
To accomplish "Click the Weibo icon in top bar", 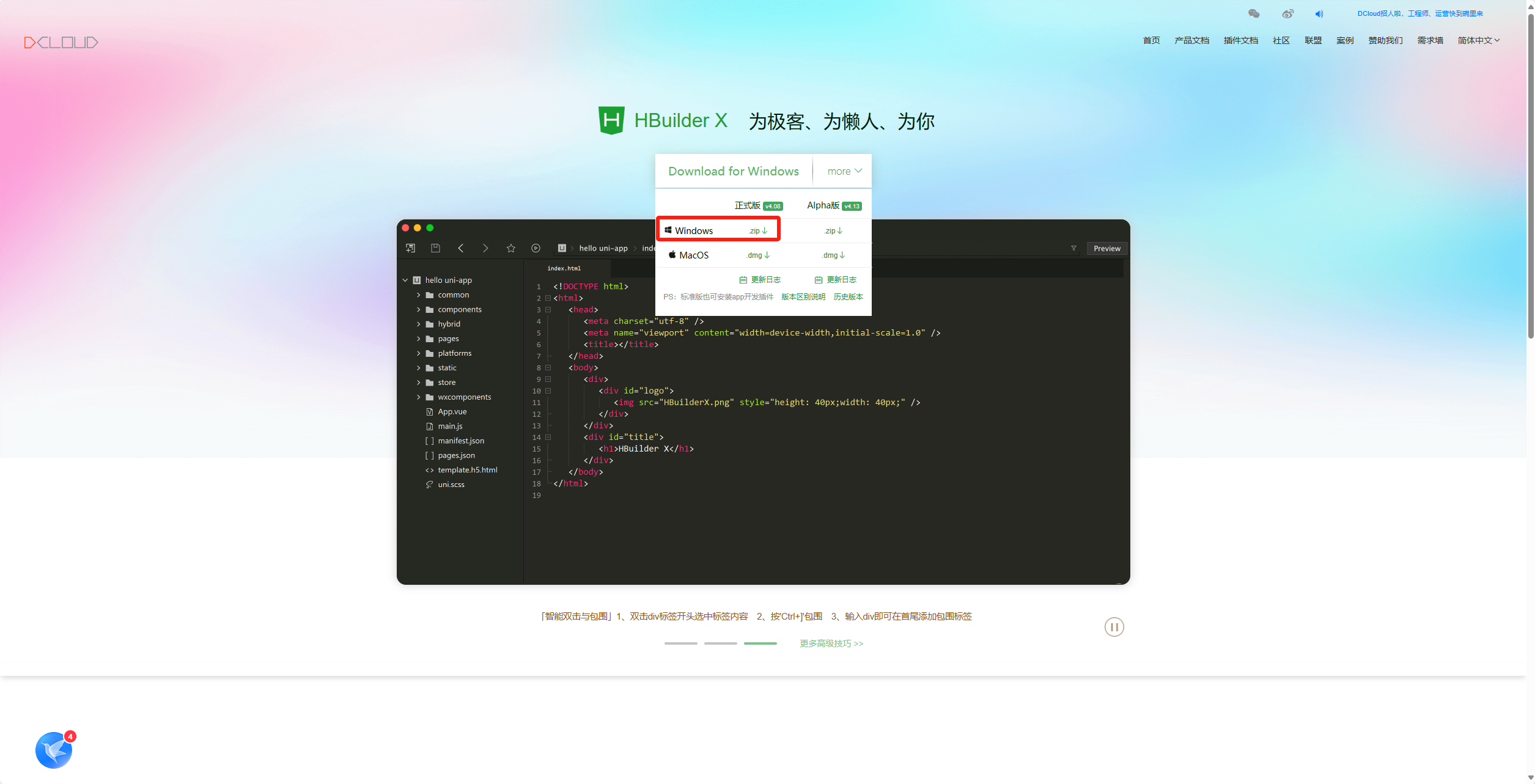I will (1287, 13).
